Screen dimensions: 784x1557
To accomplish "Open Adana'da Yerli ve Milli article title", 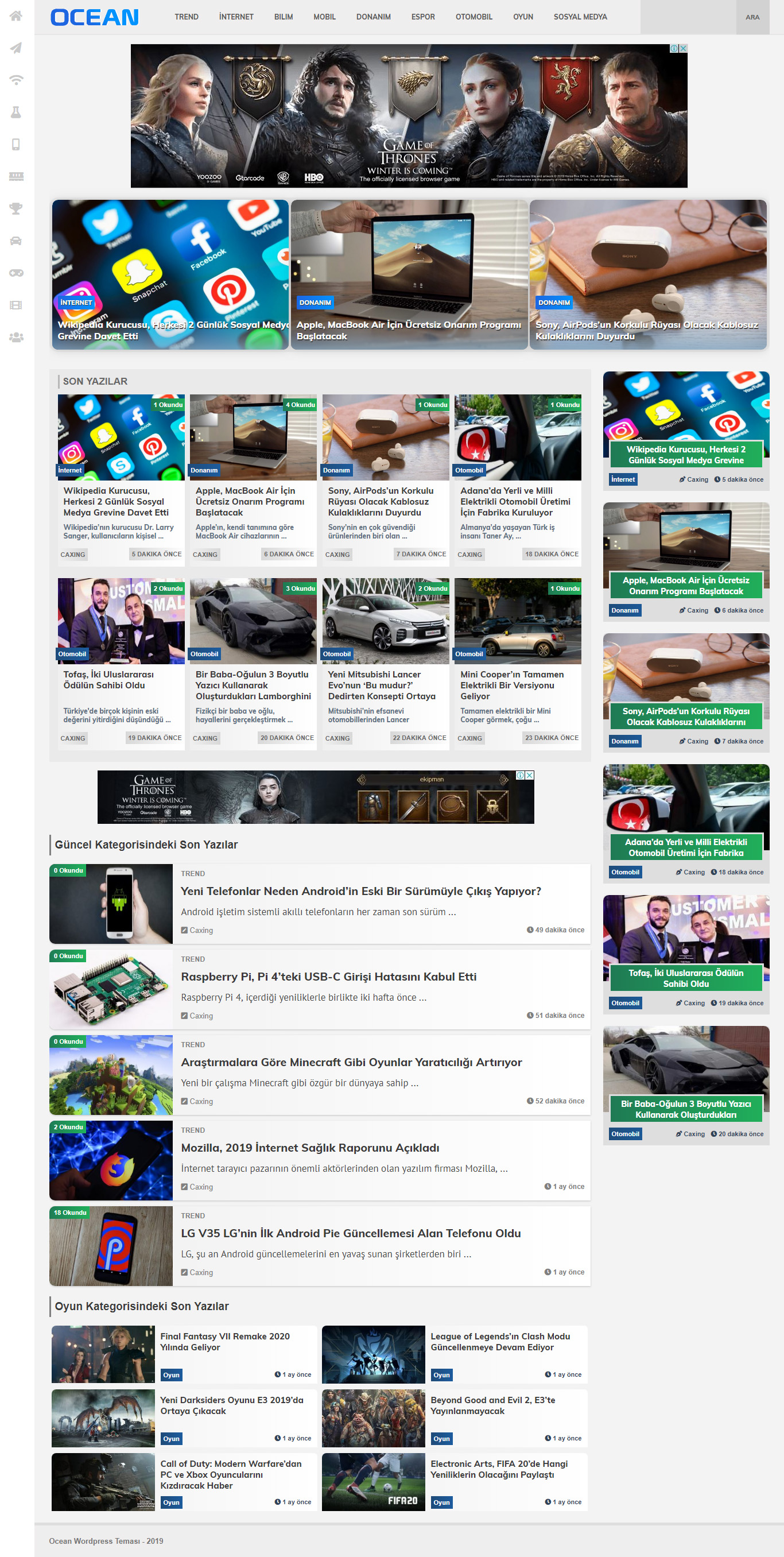I will (515, 502).
